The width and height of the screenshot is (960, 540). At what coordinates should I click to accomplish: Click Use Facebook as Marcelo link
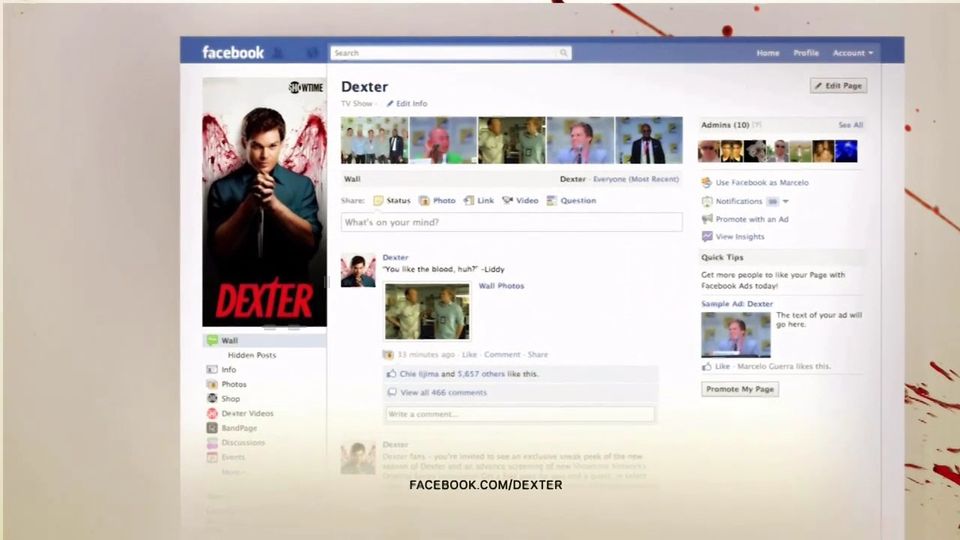click(762, 182)
